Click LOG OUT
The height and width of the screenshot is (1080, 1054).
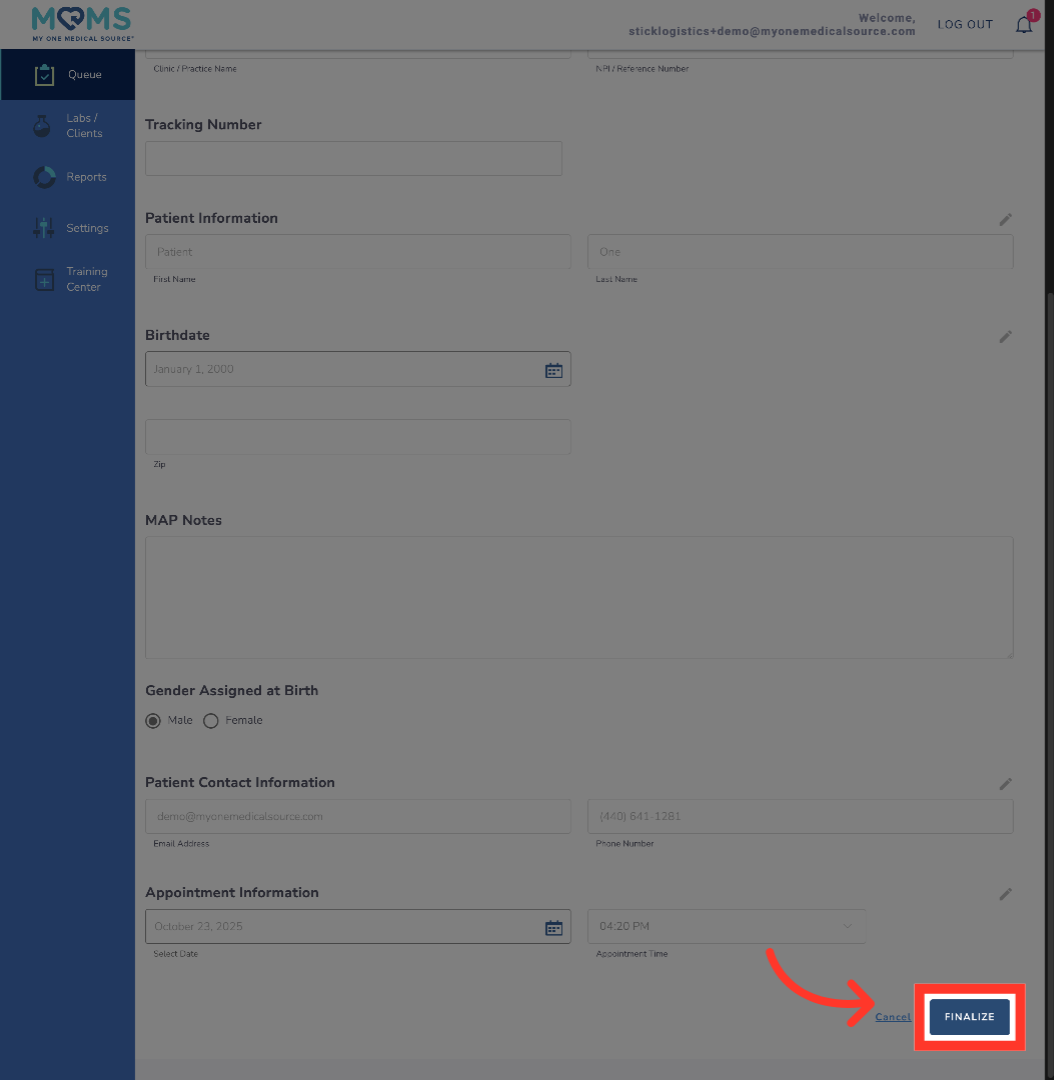pos(965,24)
